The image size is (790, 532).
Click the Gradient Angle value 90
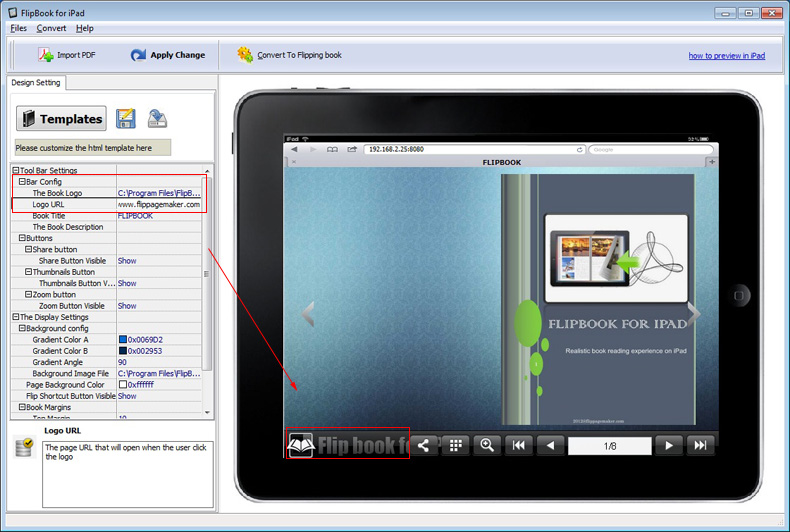pos(122,362)
